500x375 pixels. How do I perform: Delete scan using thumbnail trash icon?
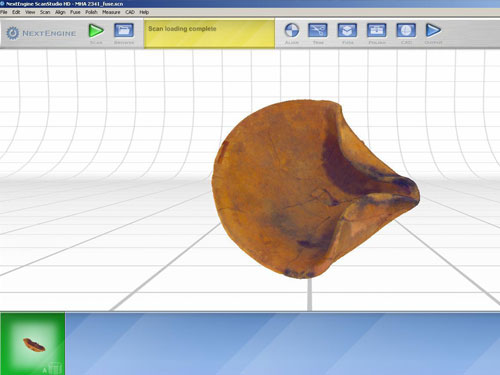pos(56,367)
